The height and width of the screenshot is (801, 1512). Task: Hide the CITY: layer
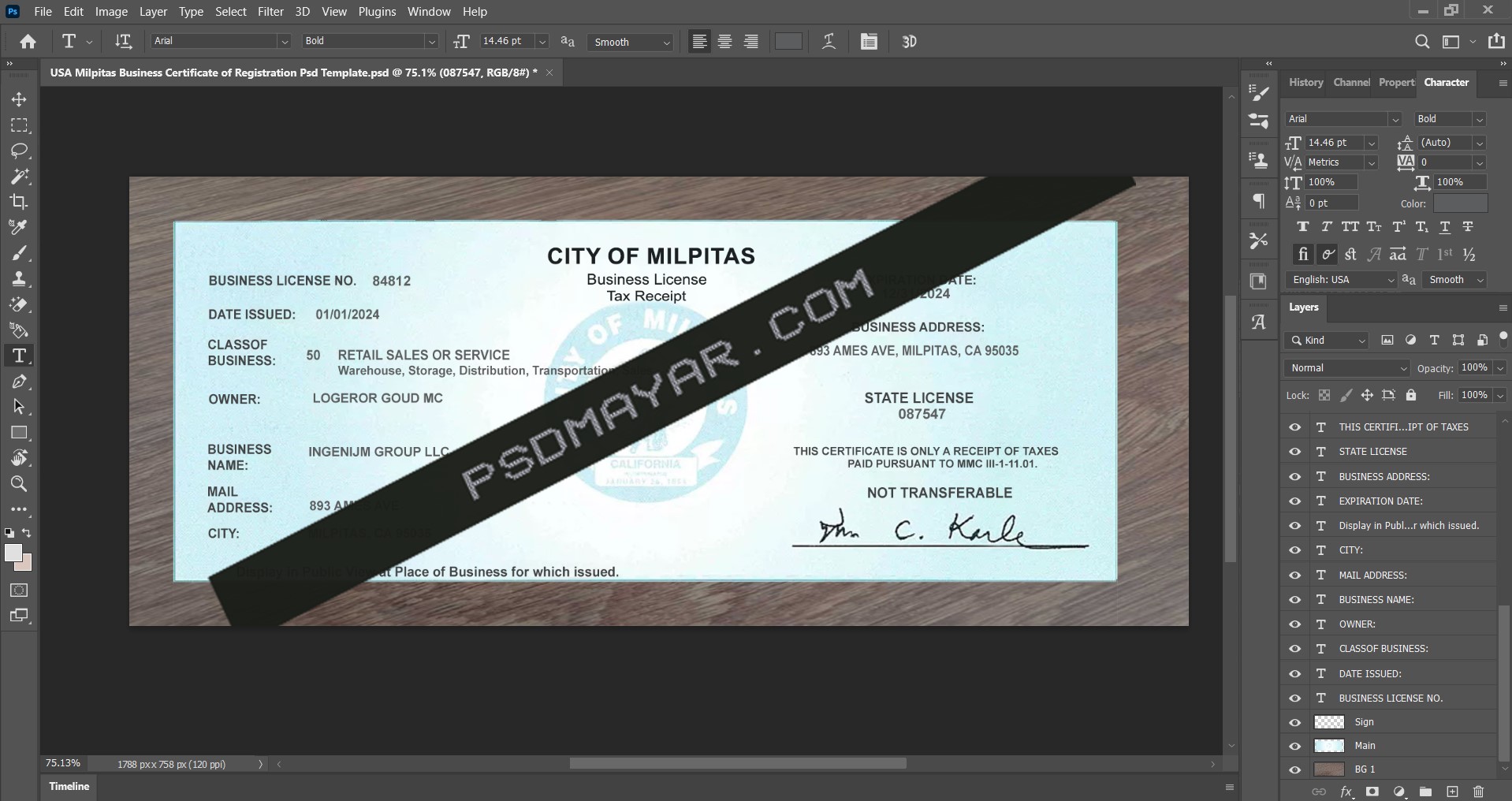pos(1294,550)
